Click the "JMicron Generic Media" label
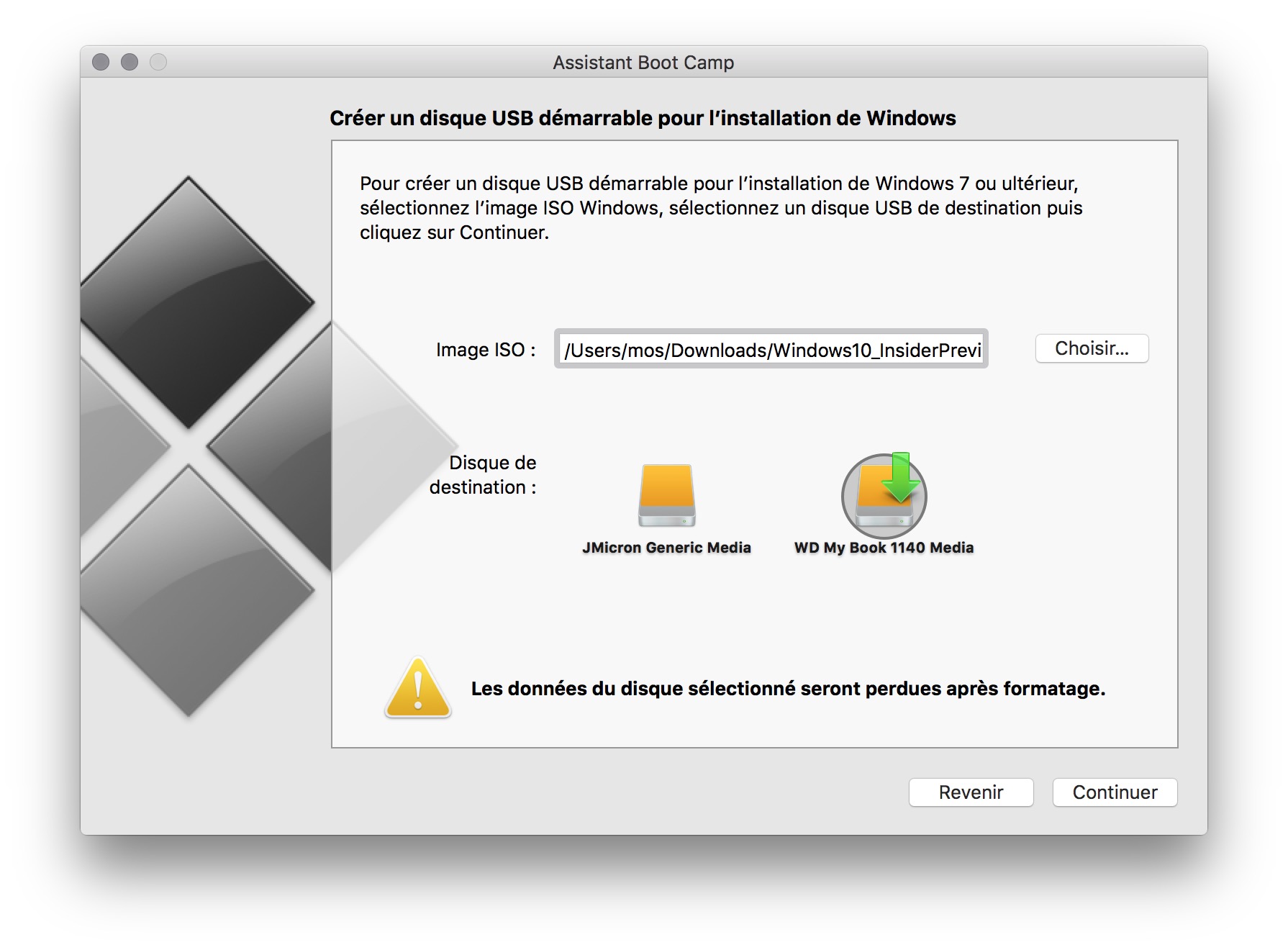1288x950 pixels. tap(666, 548)
